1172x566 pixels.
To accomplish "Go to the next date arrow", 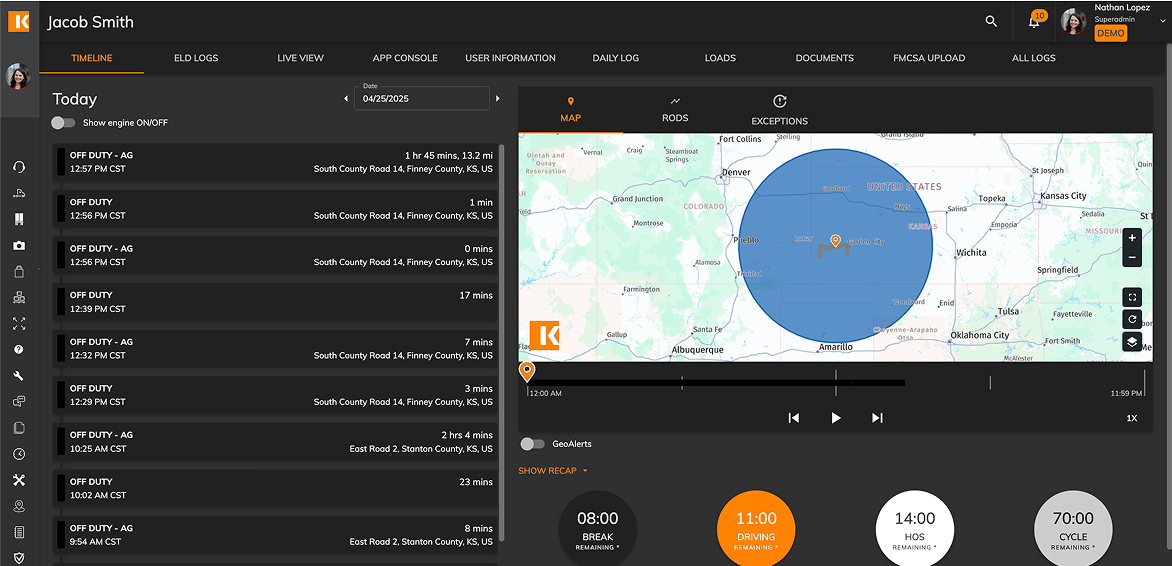I will pyautogui.click(x=498, y=98).
